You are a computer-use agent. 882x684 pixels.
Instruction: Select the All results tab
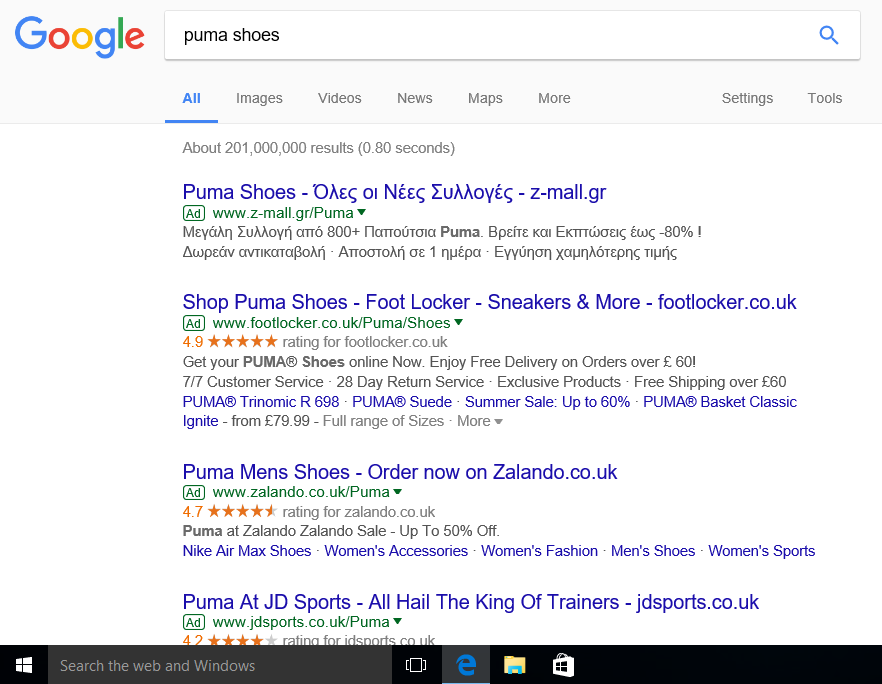click(x=191, y=98)
